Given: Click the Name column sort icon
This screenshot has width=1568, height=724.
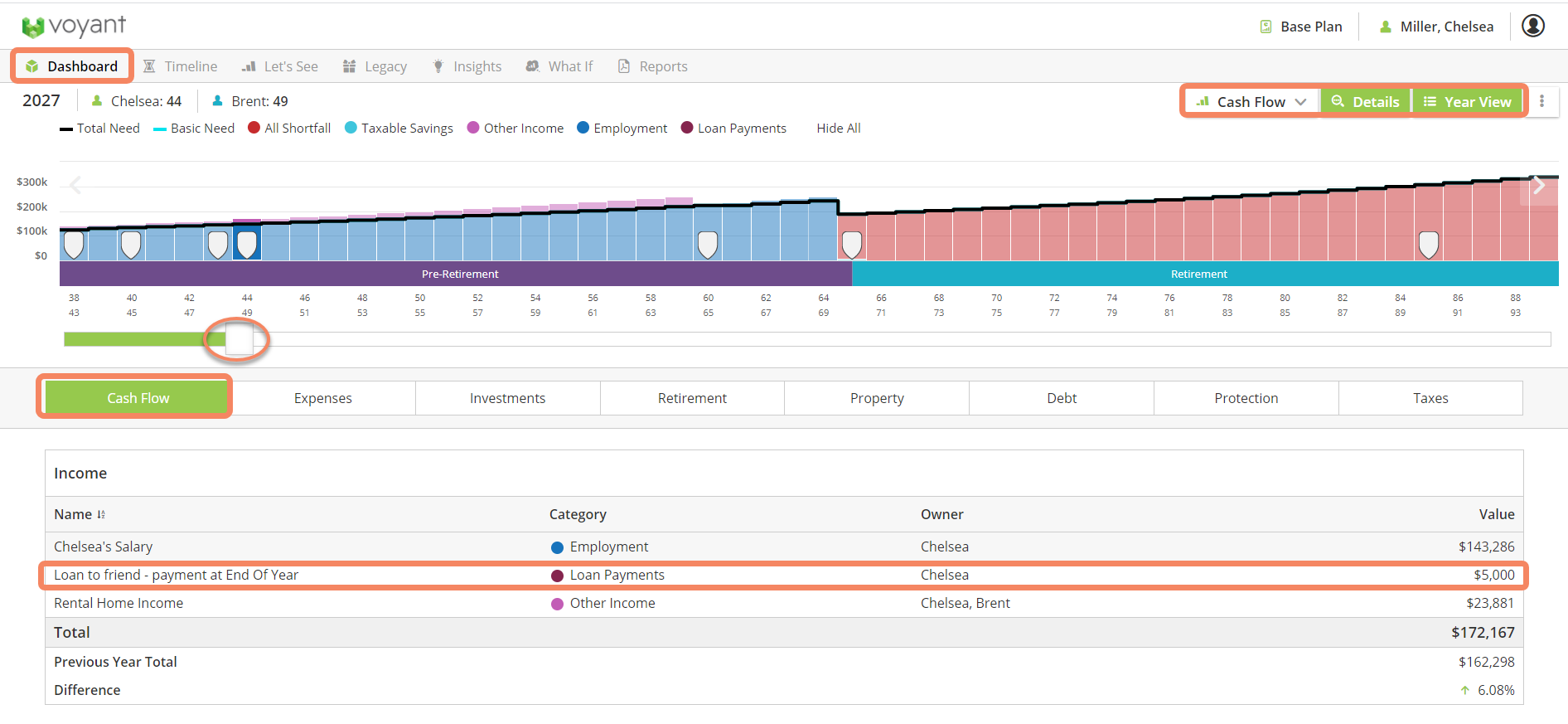Looking at the screenshot, I should coord(101,515).
